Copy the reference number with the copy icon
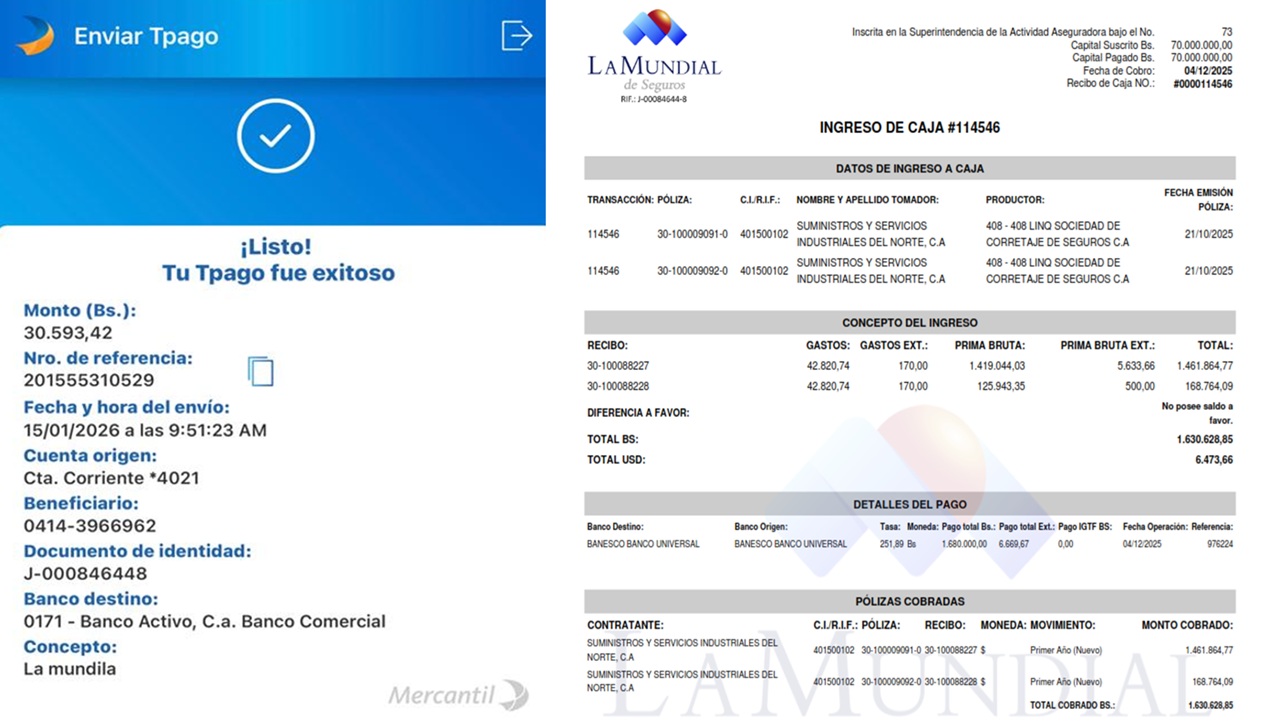This screenshot has width=1279, height=723. pos(260,371)
